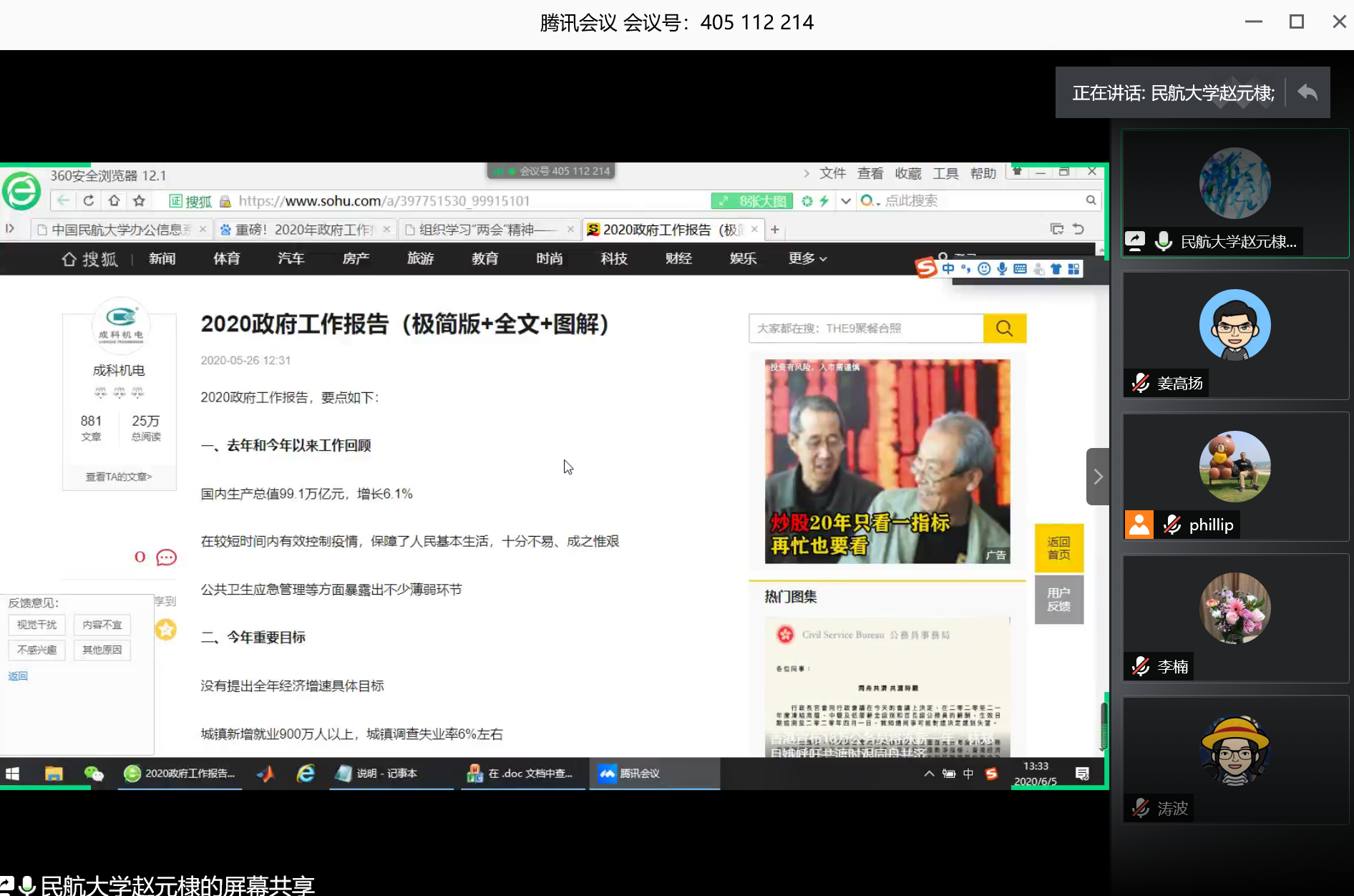The height and width of the screenshot is (896, 1354).
Task: Click the Sohu search input field
Action: point(866,328)
